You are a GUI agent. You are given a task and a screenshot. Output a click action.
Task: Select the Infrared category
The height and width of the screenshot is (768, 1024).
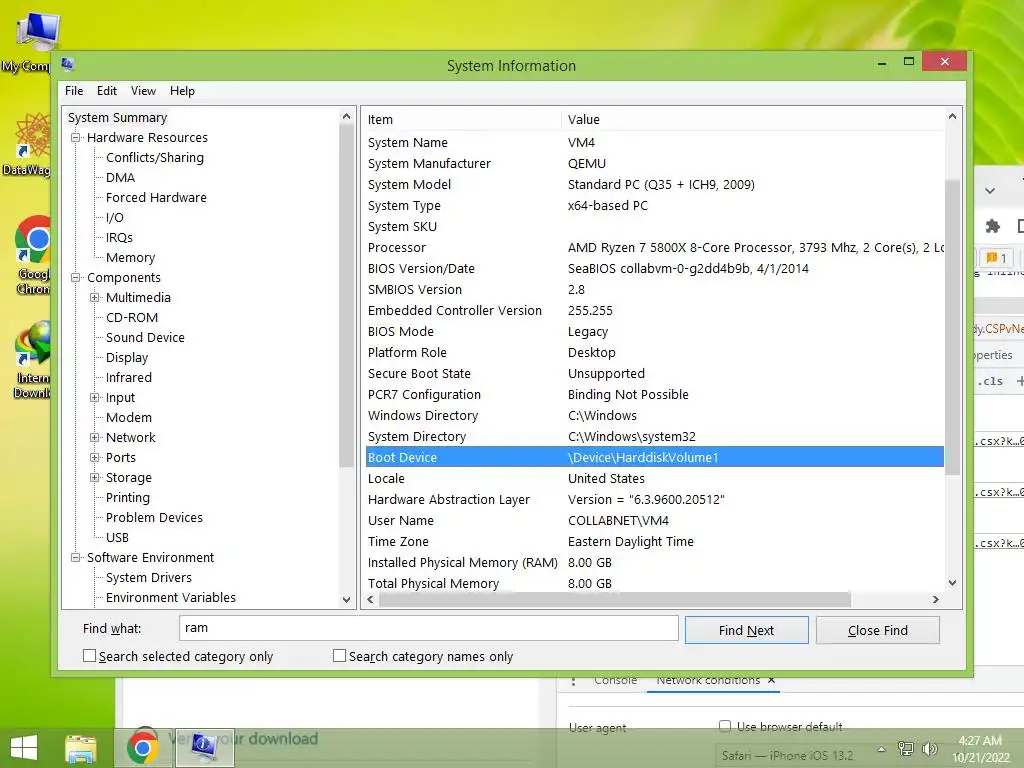(129, 377)
